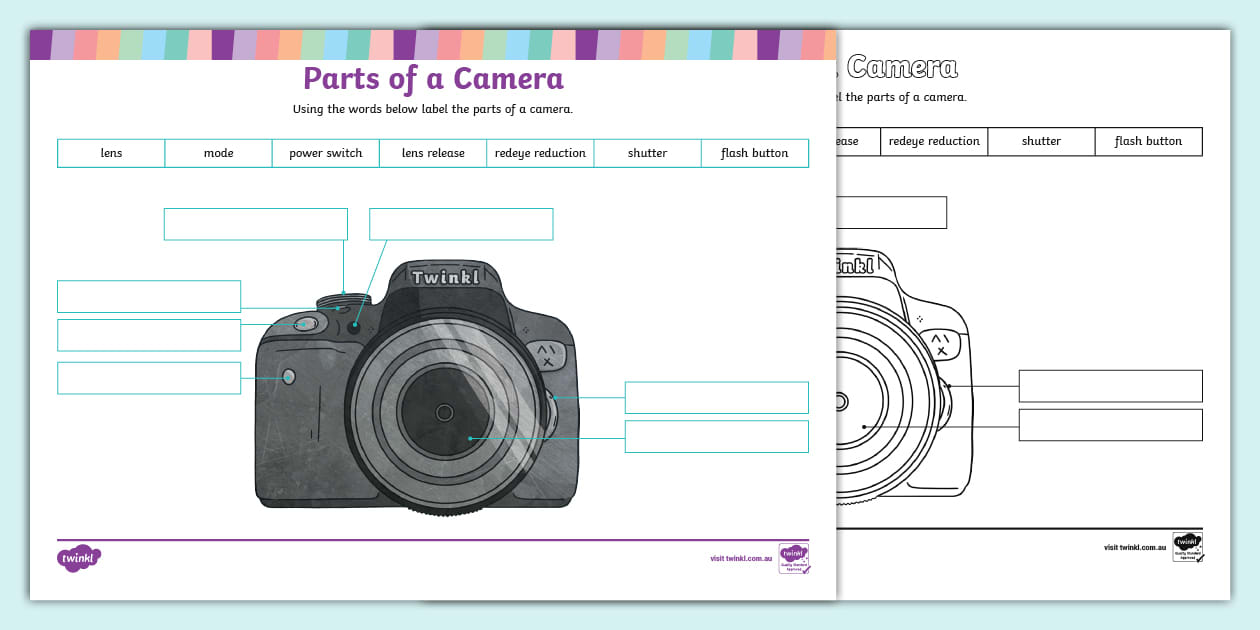The image size is (1260, 630).
Task: Click the Twinkl wordmark on the camera body
Action: 443,278
